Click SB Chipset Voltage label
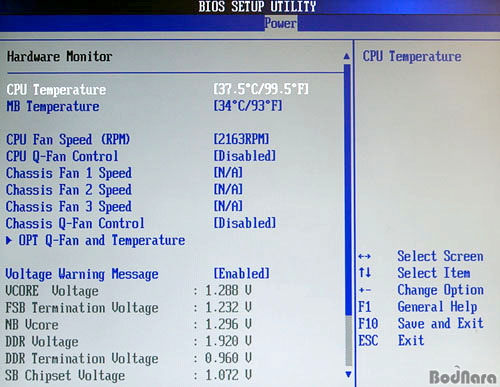Screen dimensions: 500x387 pos(65,375)
